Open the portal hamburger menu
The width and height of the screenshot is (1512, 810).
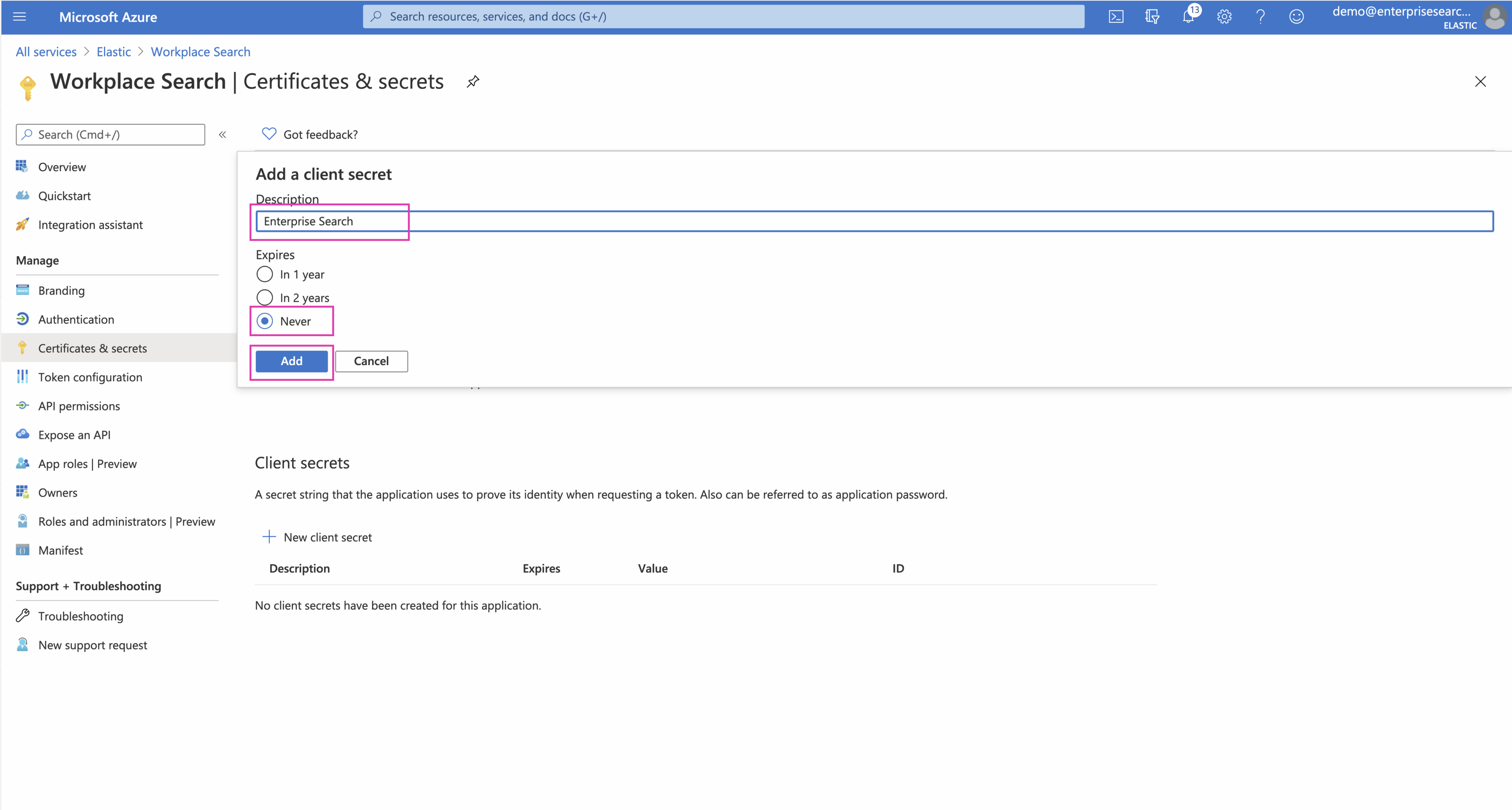[x=20, y=16]
